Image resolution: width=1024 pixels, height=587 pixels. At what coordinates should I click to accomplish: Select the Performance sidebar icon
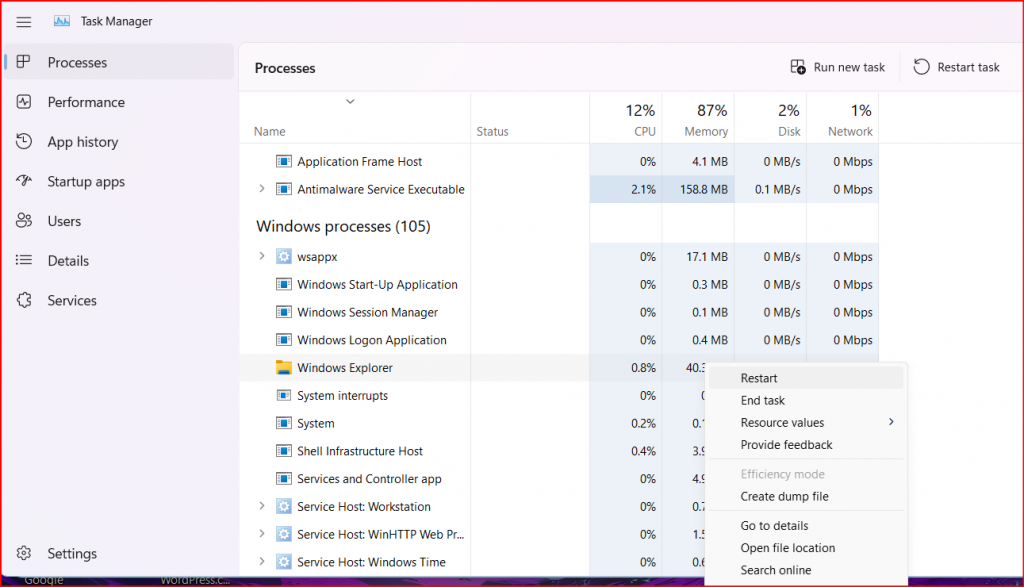[24, 102]
